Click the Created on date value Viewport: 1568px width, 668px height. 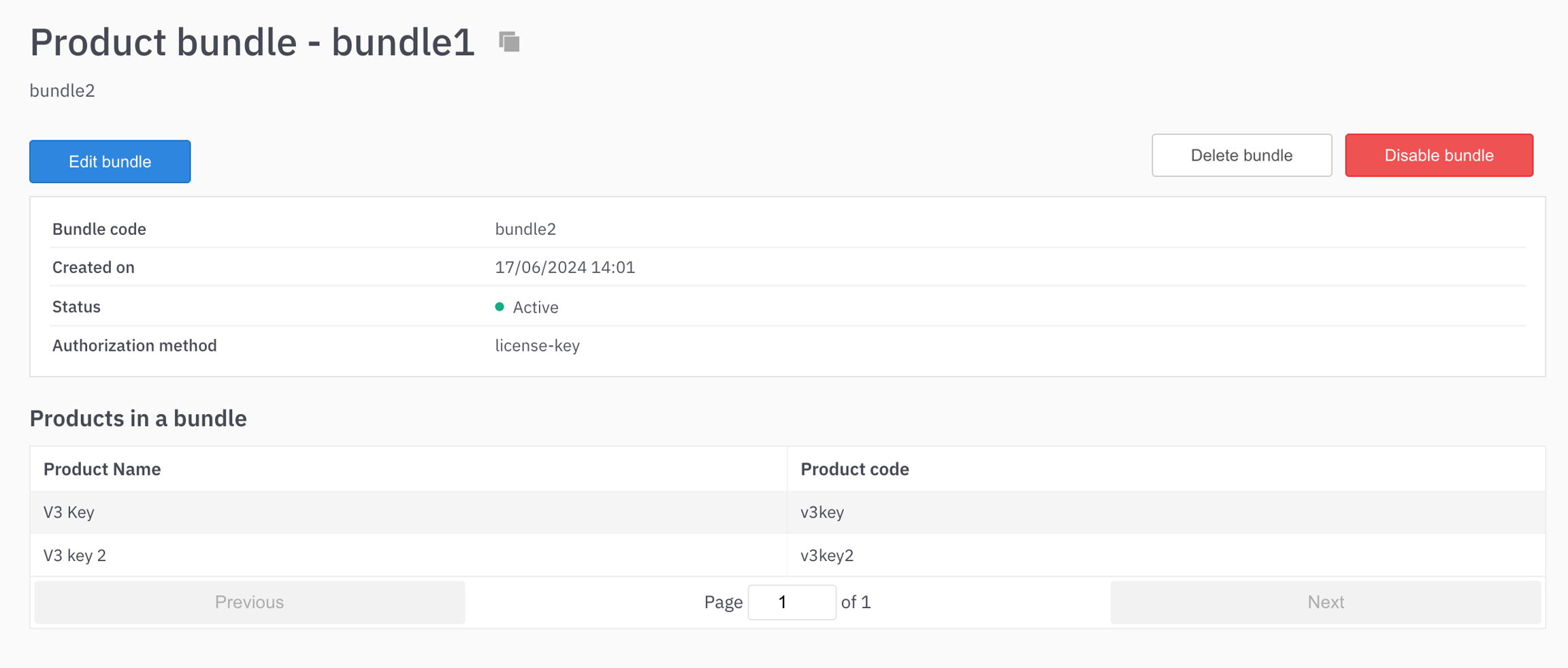[565, 268]
